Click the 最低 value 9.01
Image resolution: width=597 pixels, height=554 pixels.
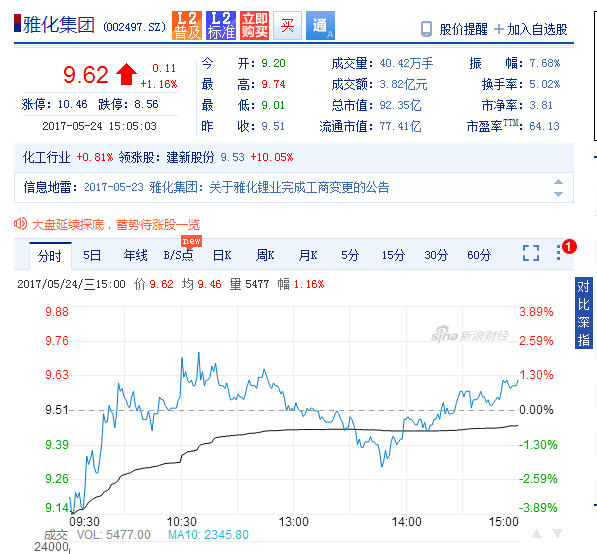click(x=273, y=105)
